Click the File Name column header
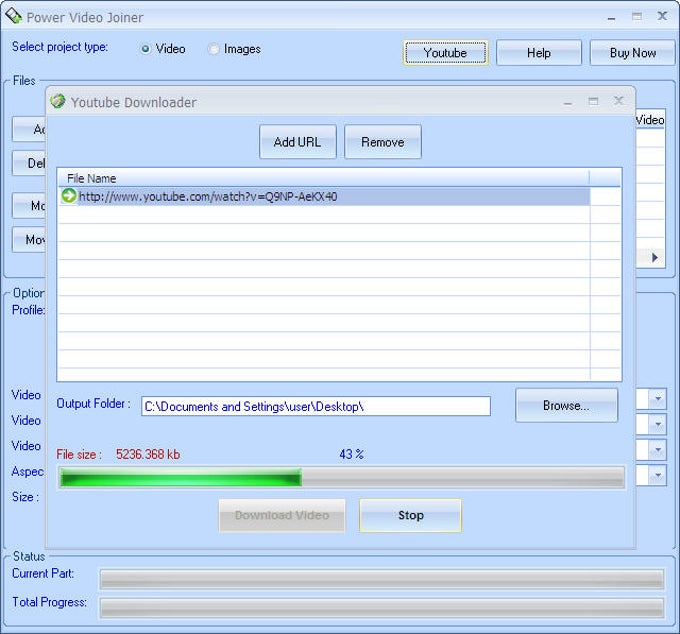 (324, 178)
